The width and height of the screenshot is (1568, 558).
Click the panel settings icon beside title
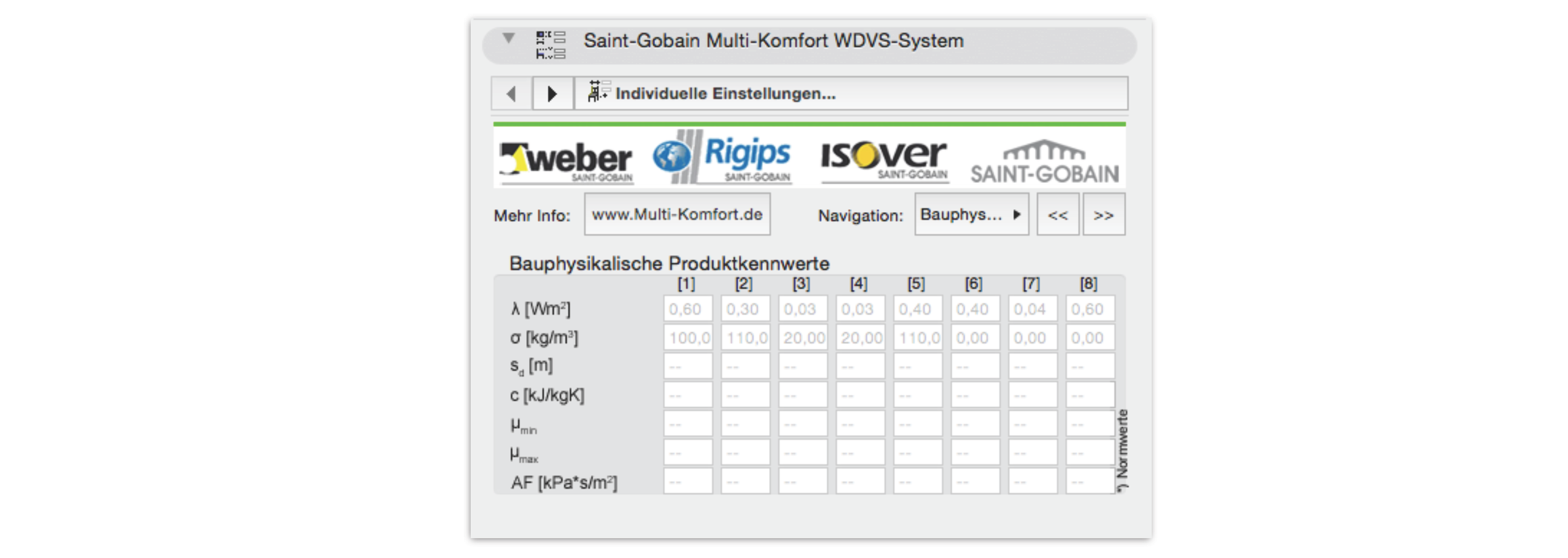(550, 44)
